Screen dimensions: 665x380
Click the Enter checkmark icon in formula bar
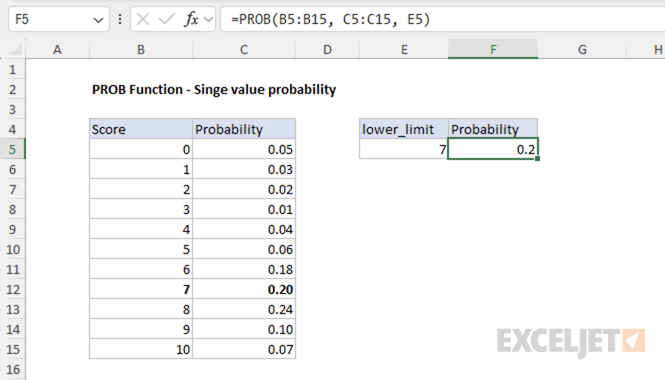pyautogui.click(x=167, y=19)
